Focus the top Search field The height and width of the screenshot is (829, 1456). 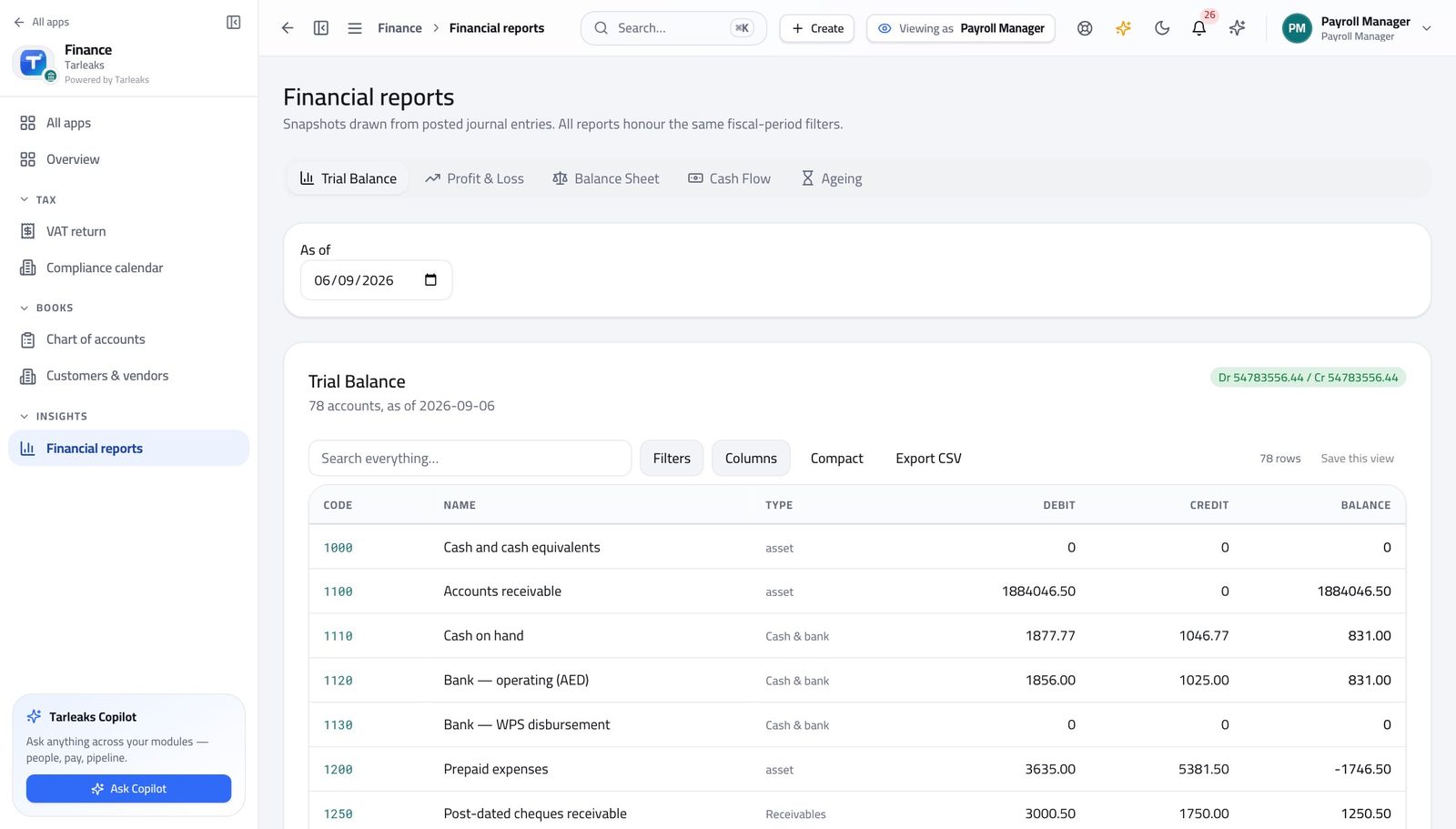673,28
